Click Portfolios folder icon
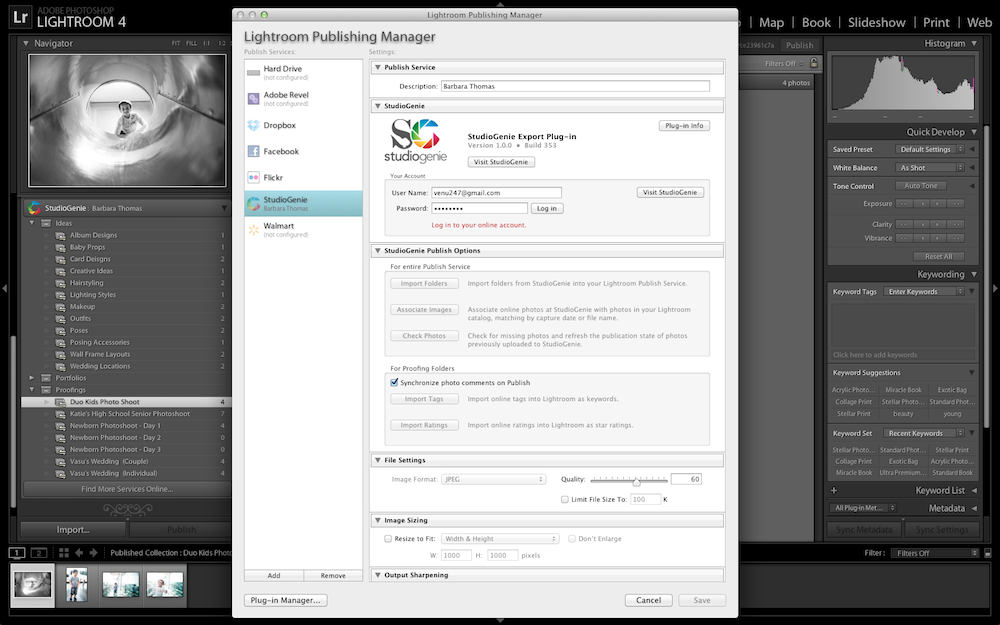This screenshot has height=625, width=1000. click(46, 378)
